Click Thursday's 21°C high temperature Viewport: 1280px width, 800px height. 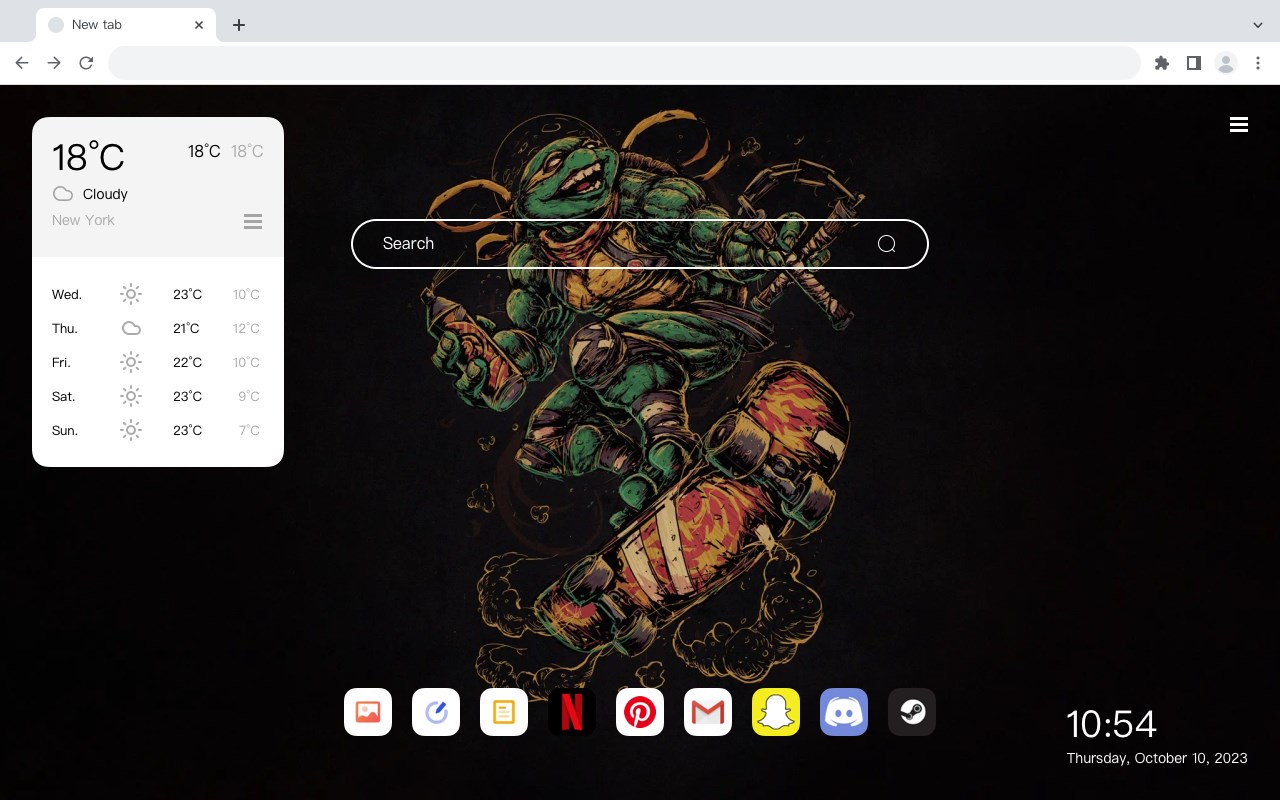(x=186, y=328)
